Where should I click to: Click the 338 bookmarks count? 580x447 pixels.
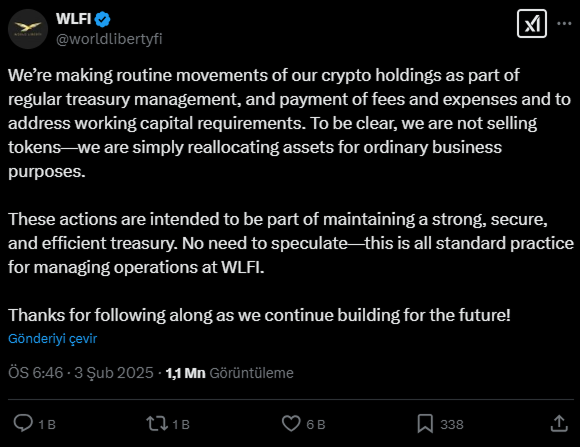pyautogui.click(x=452, y=424)
